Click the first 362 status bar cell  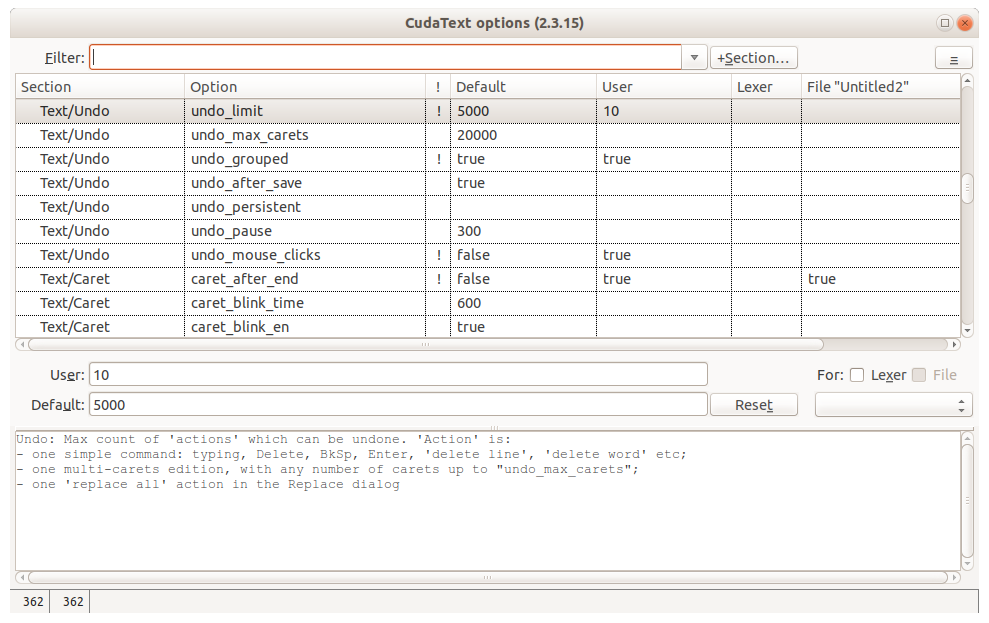coord(33,602)
